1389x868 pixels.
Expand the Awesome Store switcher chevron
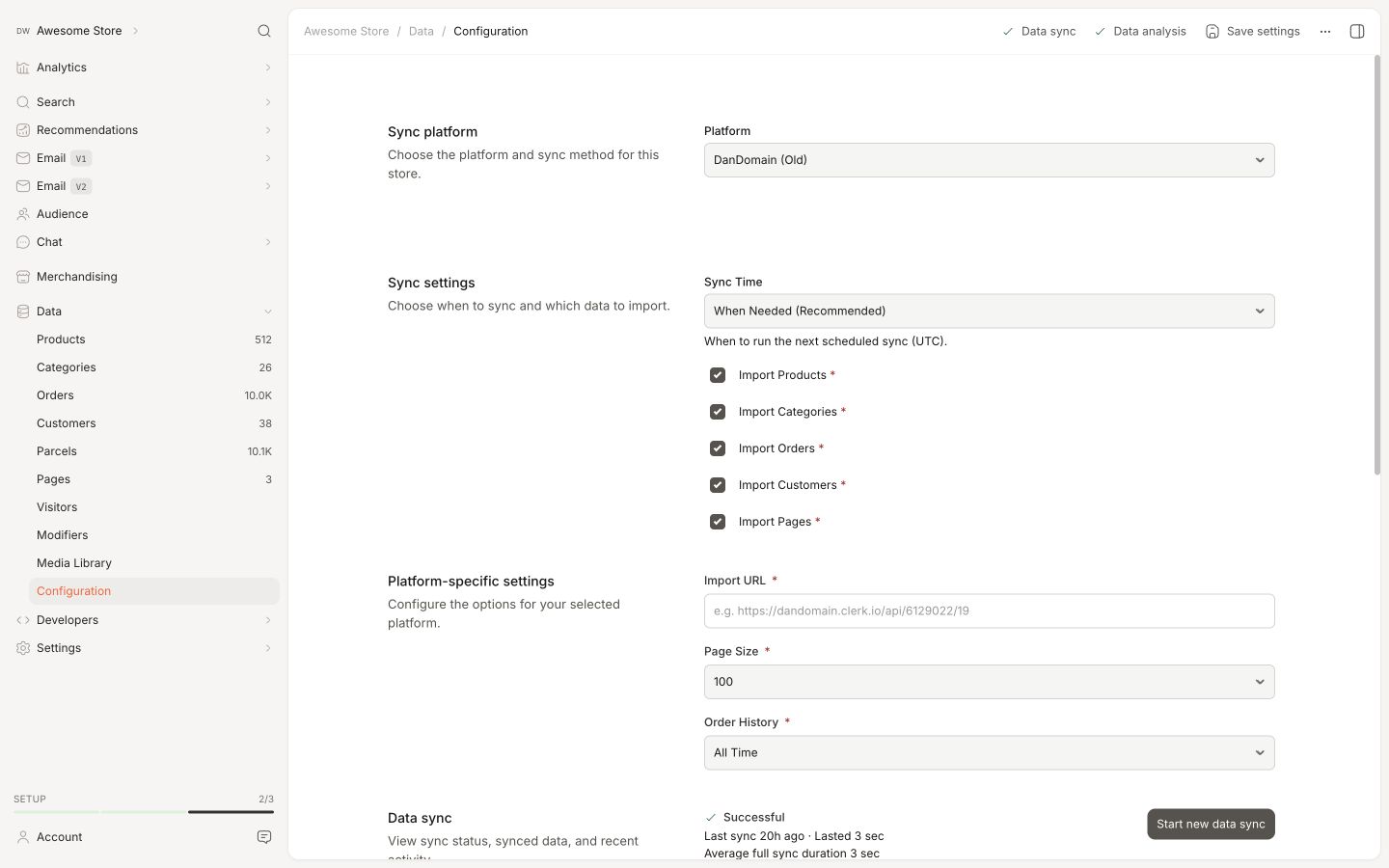[x=135, y=31]
